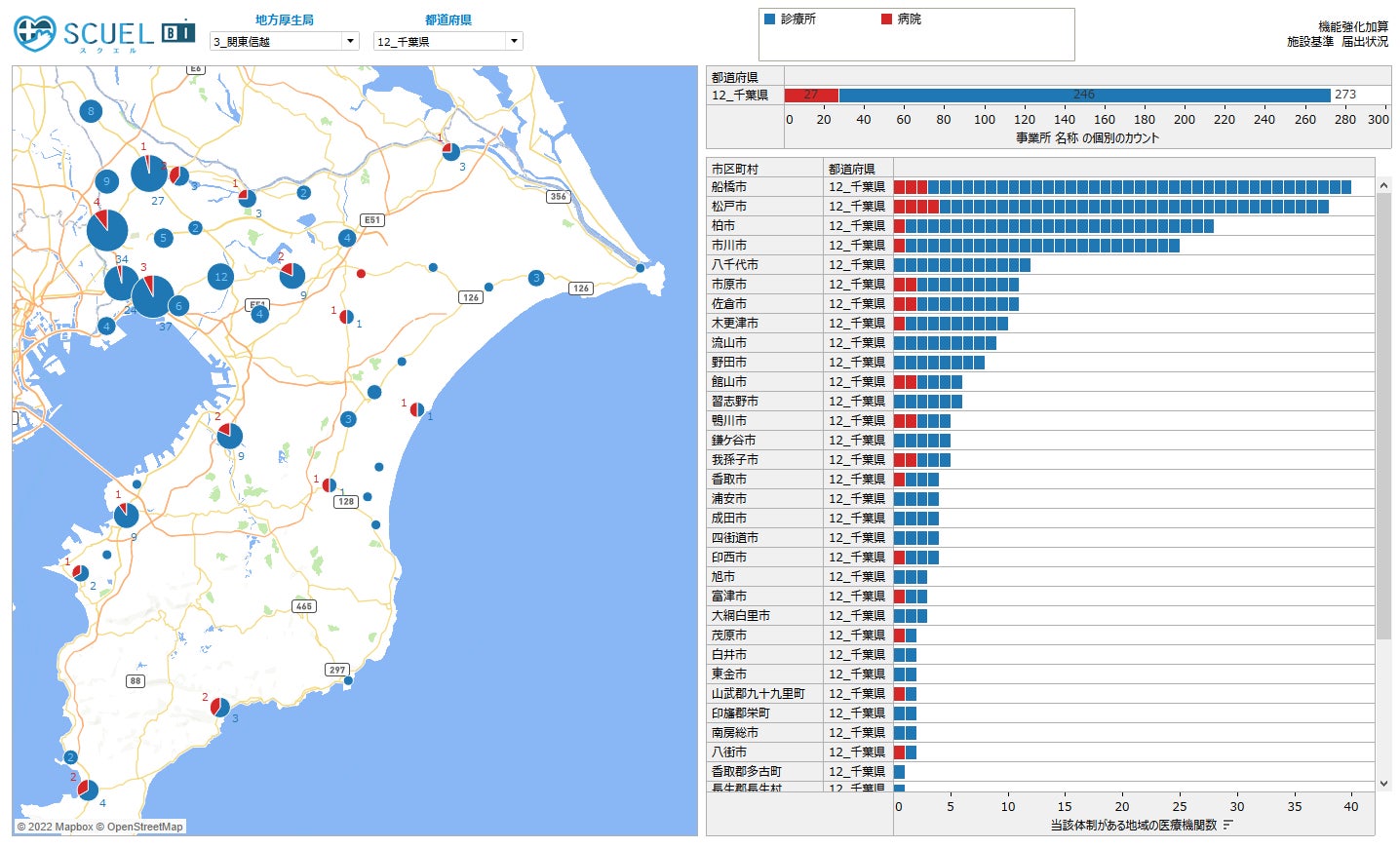Toggle the 診療所 legend item
Screen dimensions: 1400x848
tap(790, 19)
